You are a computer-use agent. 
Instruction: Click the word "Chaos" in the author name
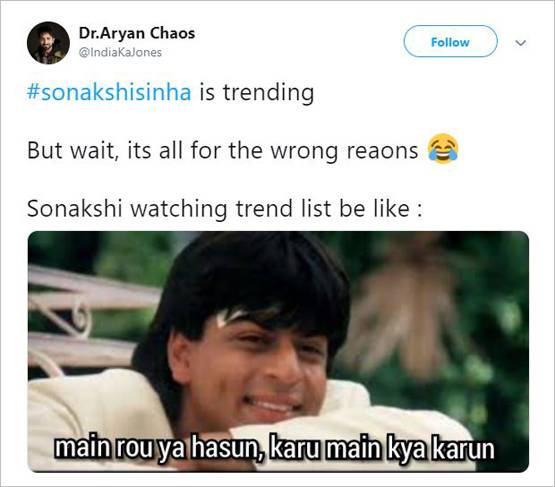(x=172, y=33)
